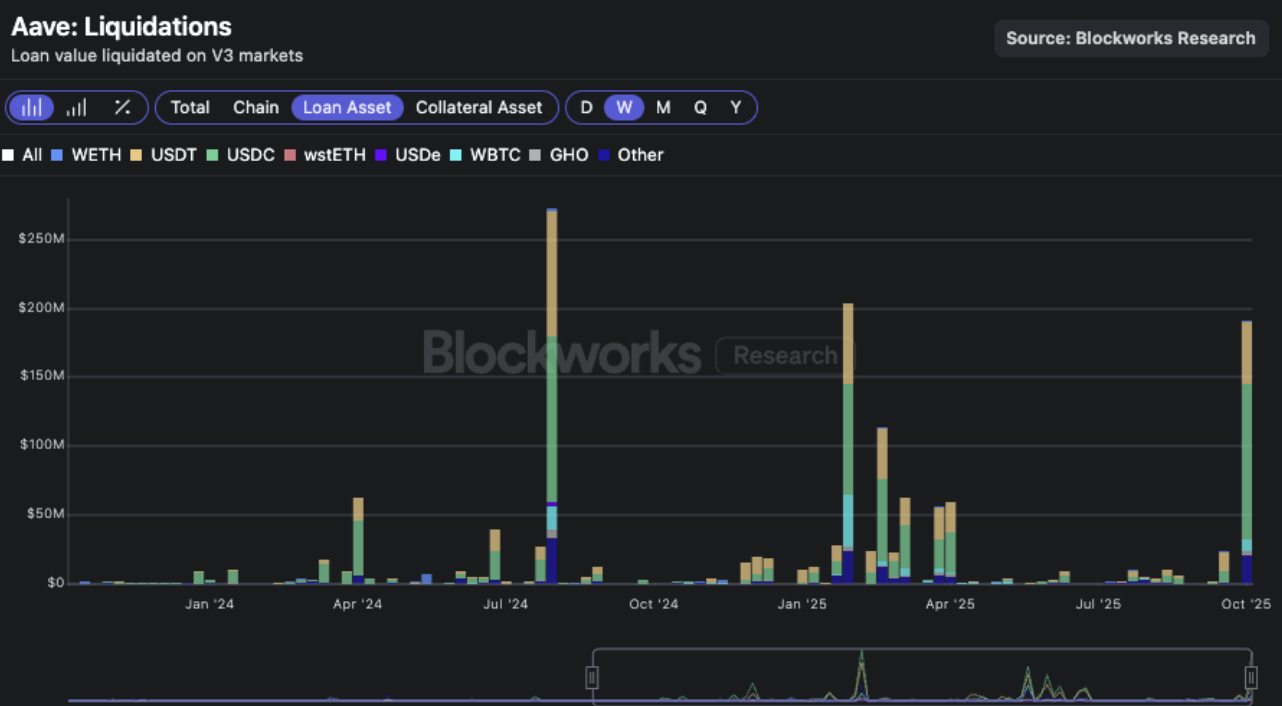Click the Jan '24 x-axis label
Image resolution: width=1282 pixels, height=706 pixels.
(x=210, y=604)
